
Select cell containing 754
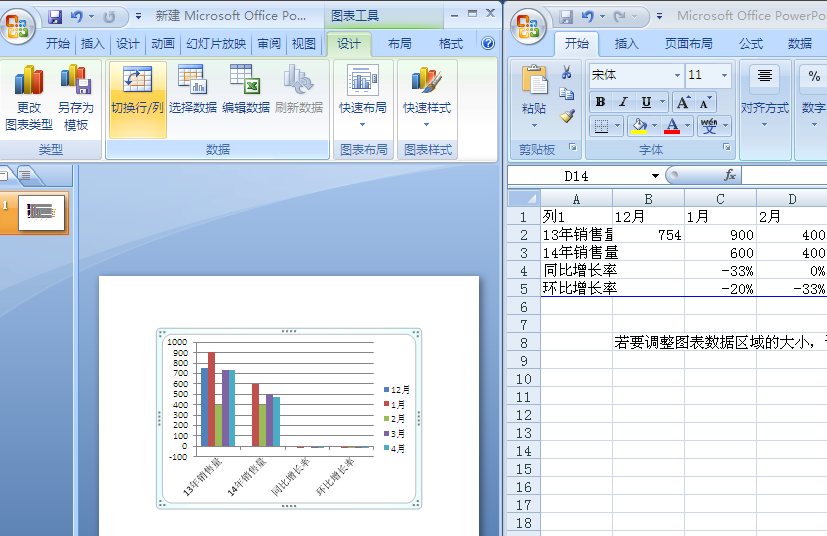click(648, 235)
